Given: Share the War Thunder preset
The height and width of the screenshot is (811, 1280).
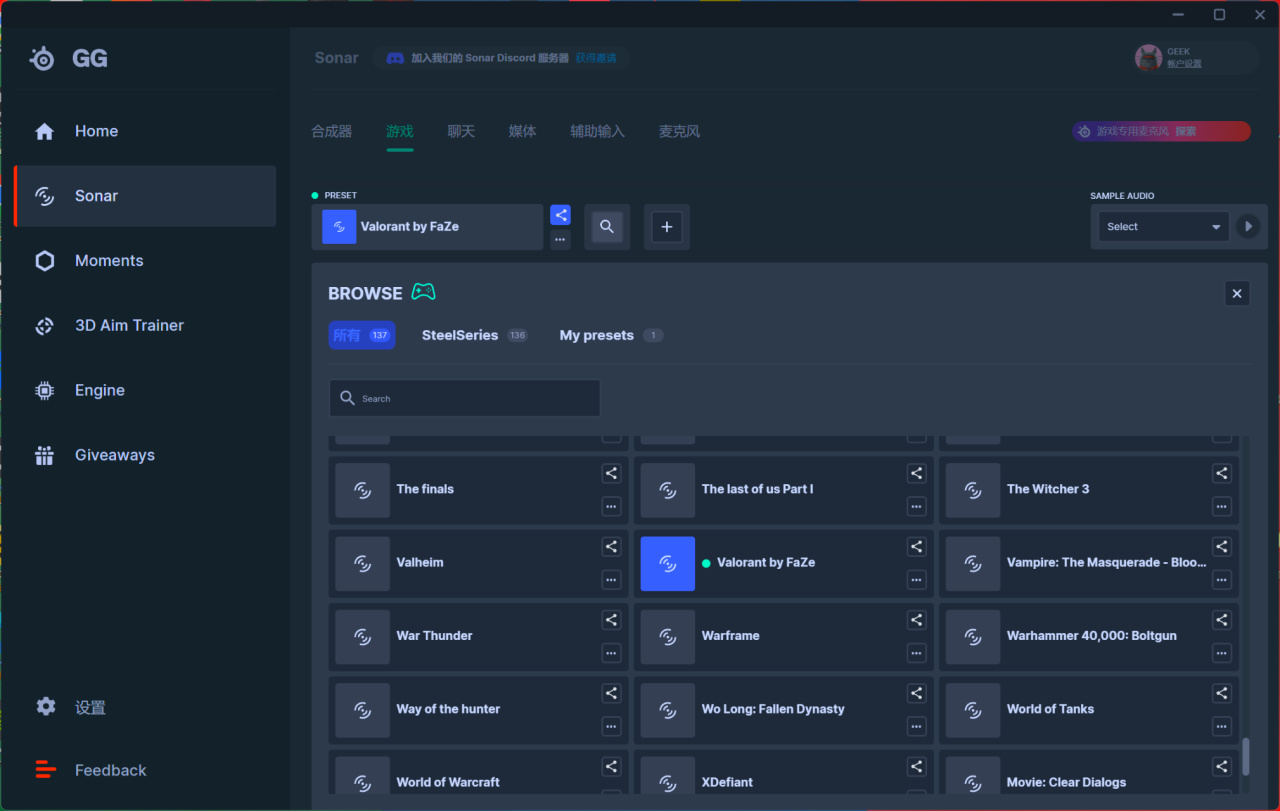Looking at the screenshot, I should click(x=611, y=620).
